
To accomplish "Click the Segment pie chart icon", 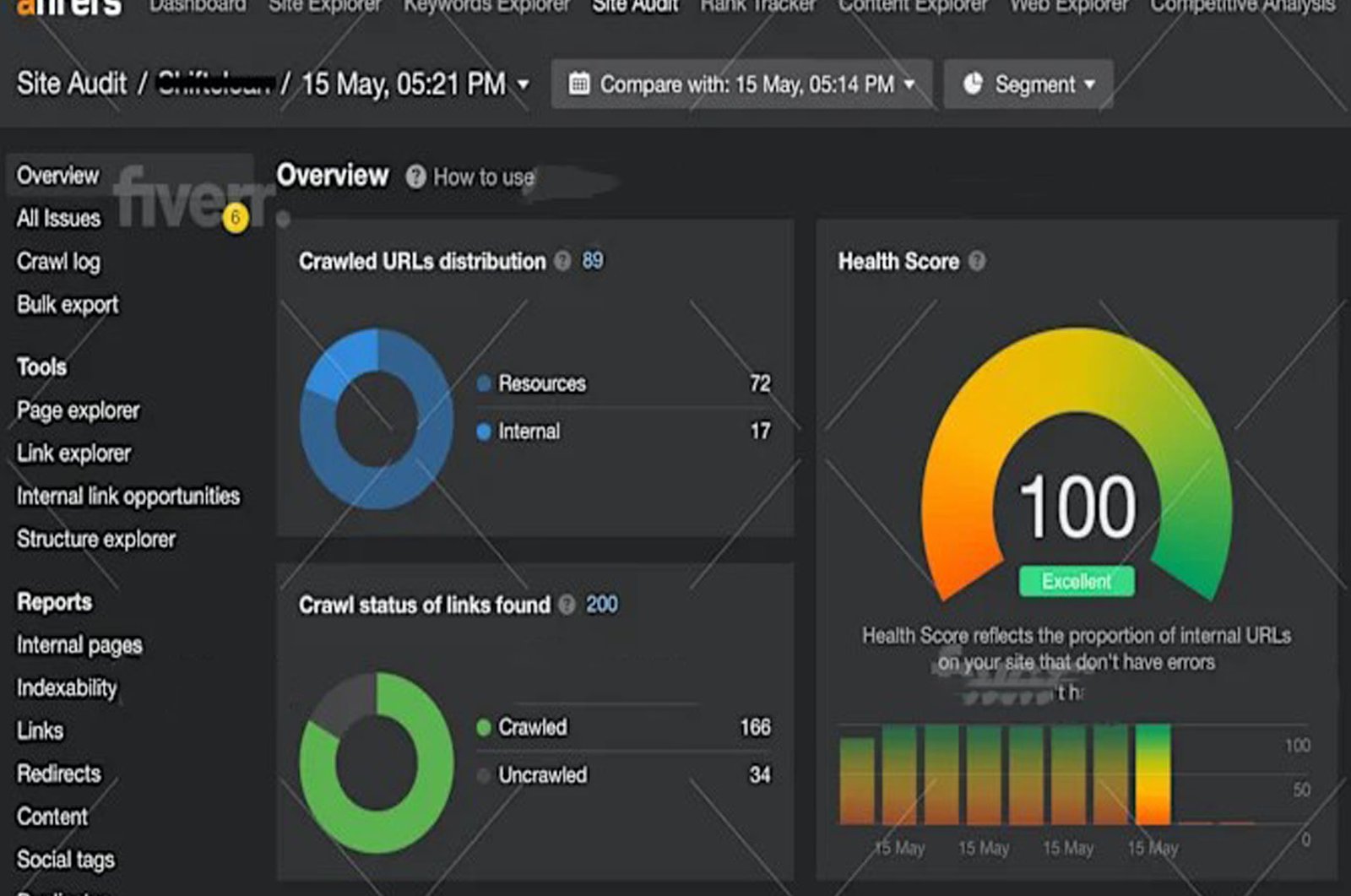I will 974,84.
